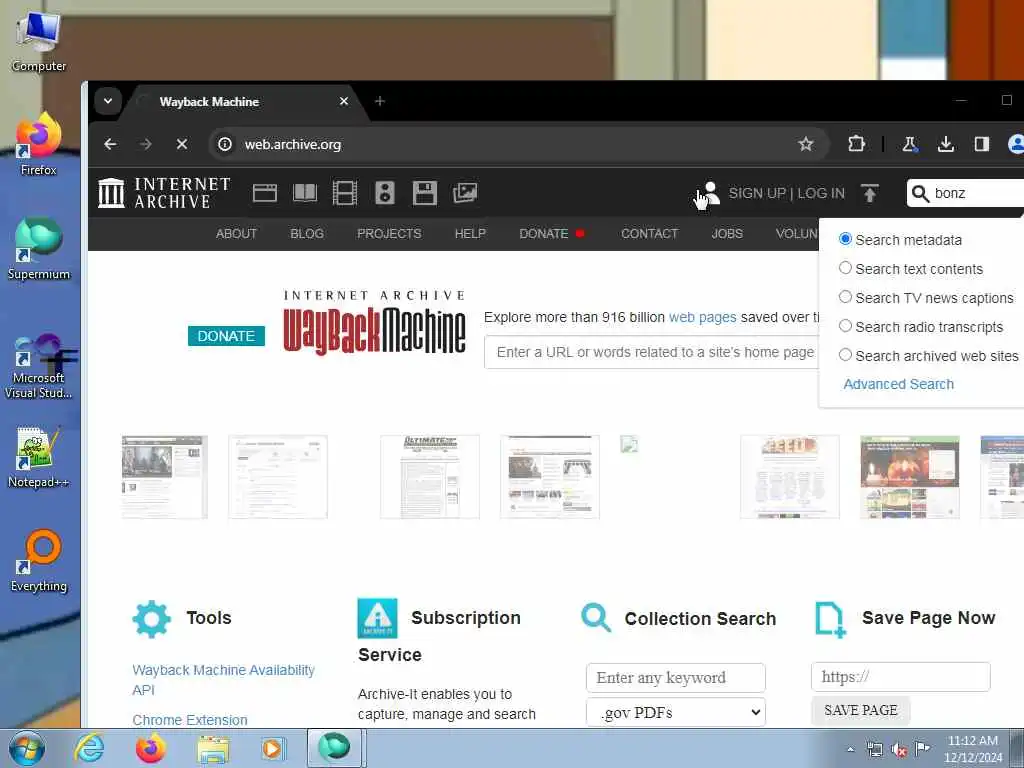Click the Enter any keyword field
Screen dimensions: 1024x768
(x=676, y=678)
